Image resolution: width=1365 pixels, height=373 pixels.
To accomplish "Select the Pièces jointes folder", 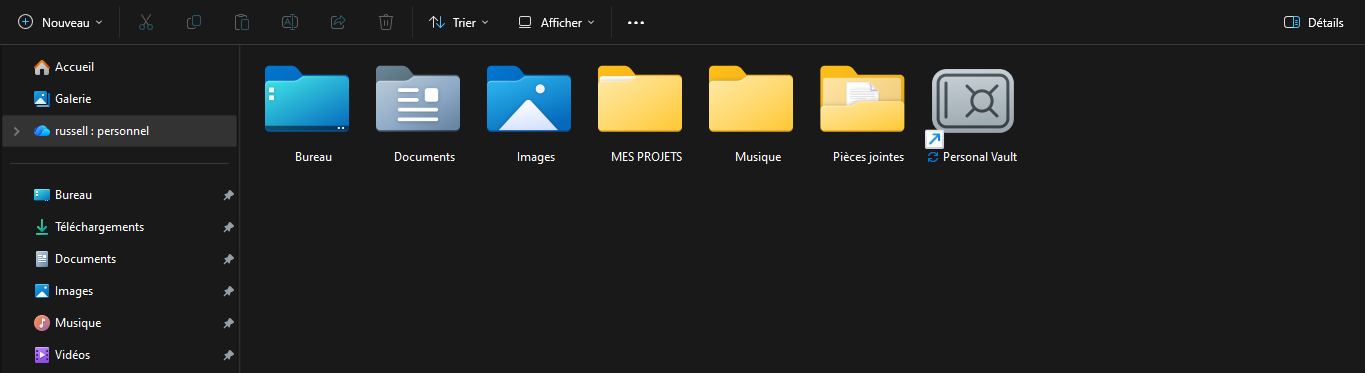I will (862, 99).
